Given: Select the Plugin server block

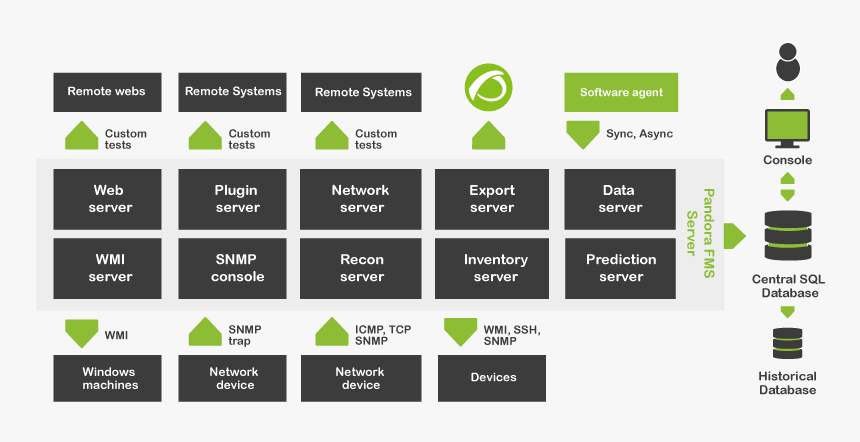Looking at the screenshot, I should pyautogui.click(x=233, y=199).
